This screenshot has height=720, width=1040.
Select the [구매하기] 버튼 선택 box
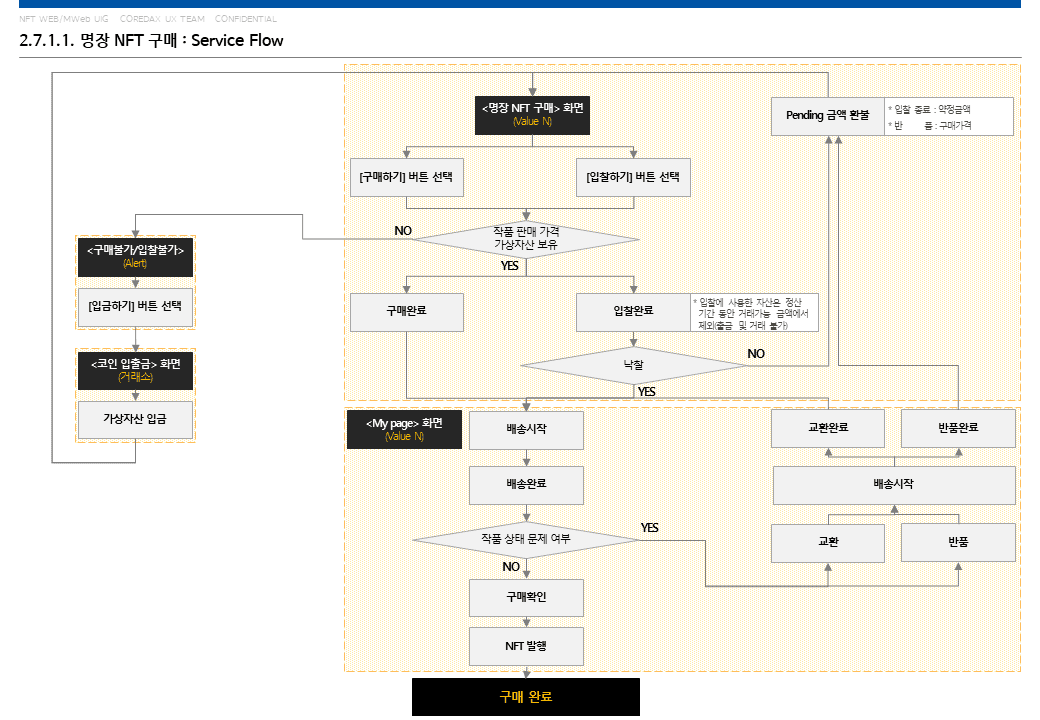click(x=407, y=177)
